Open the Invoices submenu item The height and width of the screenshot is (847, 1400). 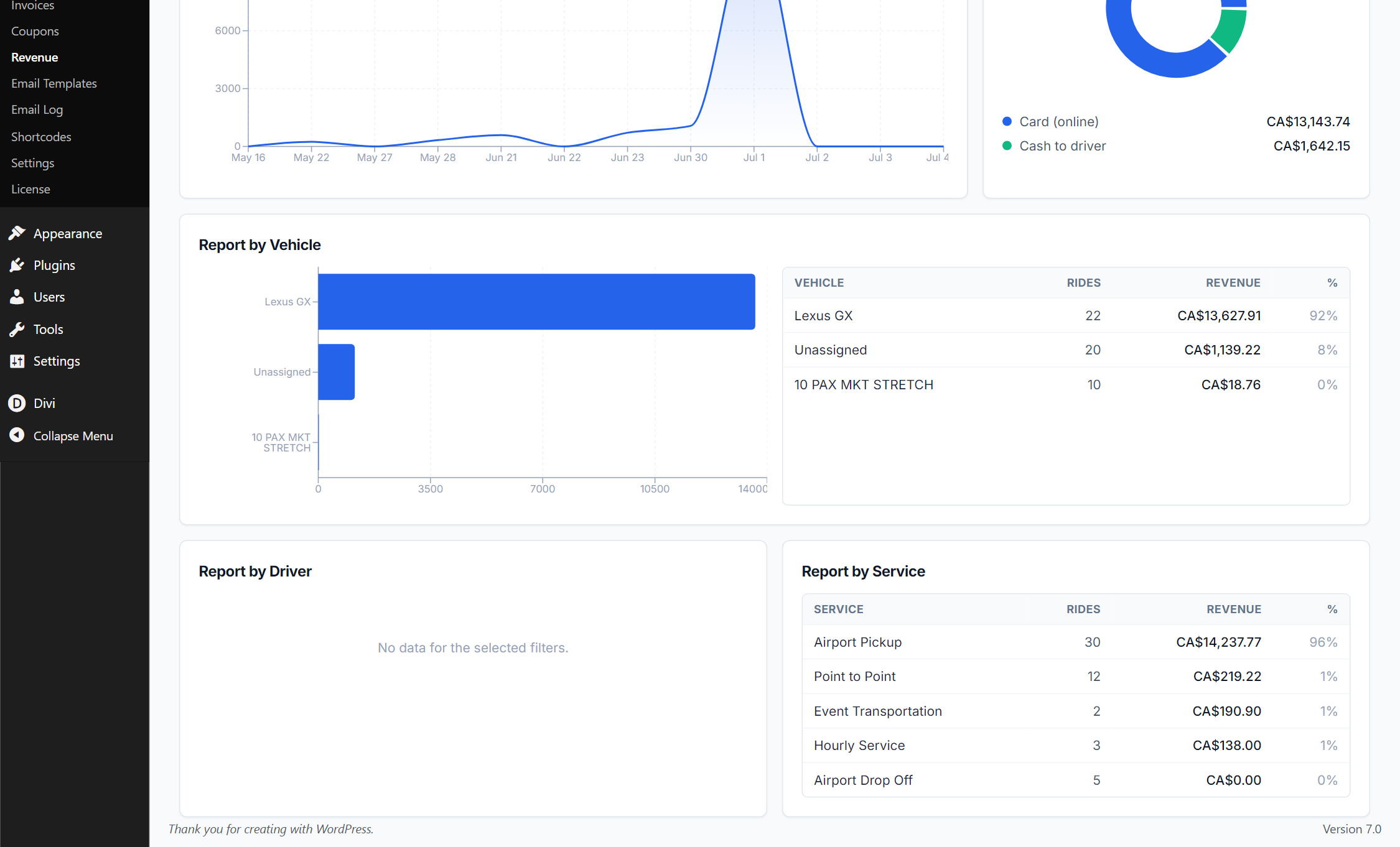(x=33, y=6)
